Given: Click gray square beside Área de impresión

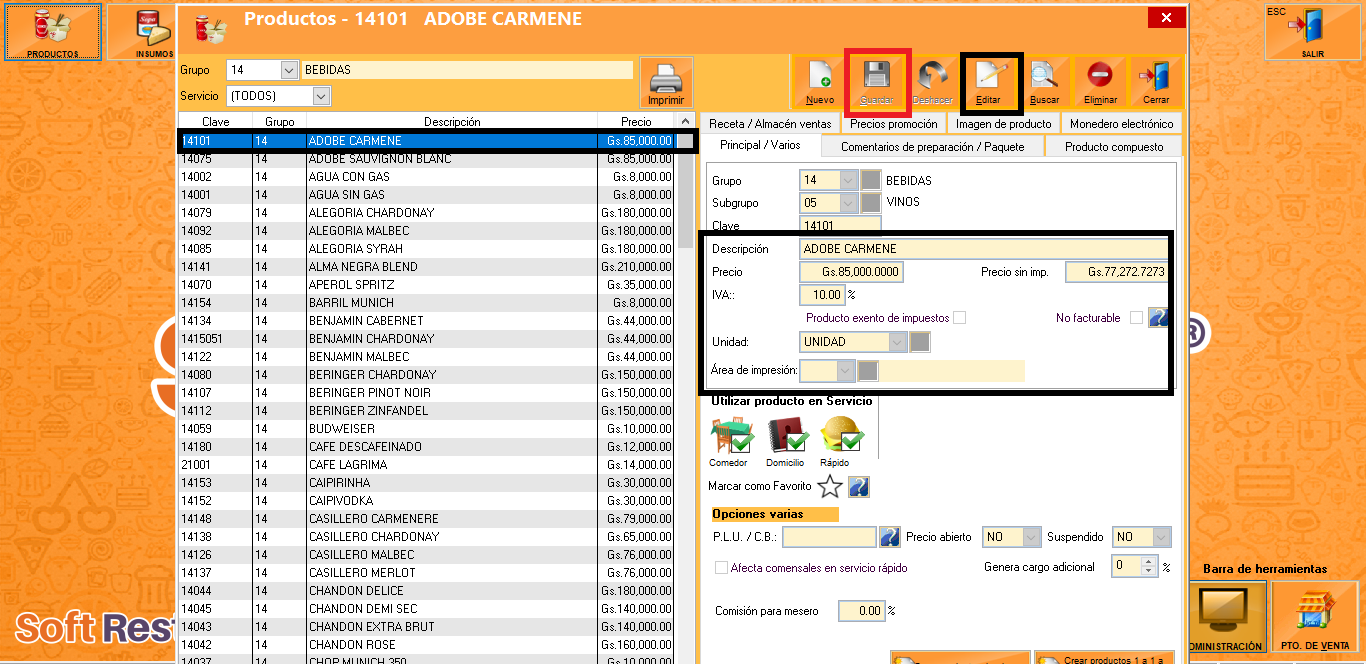Looking at the screenshot, I should (x=868, y=371).
